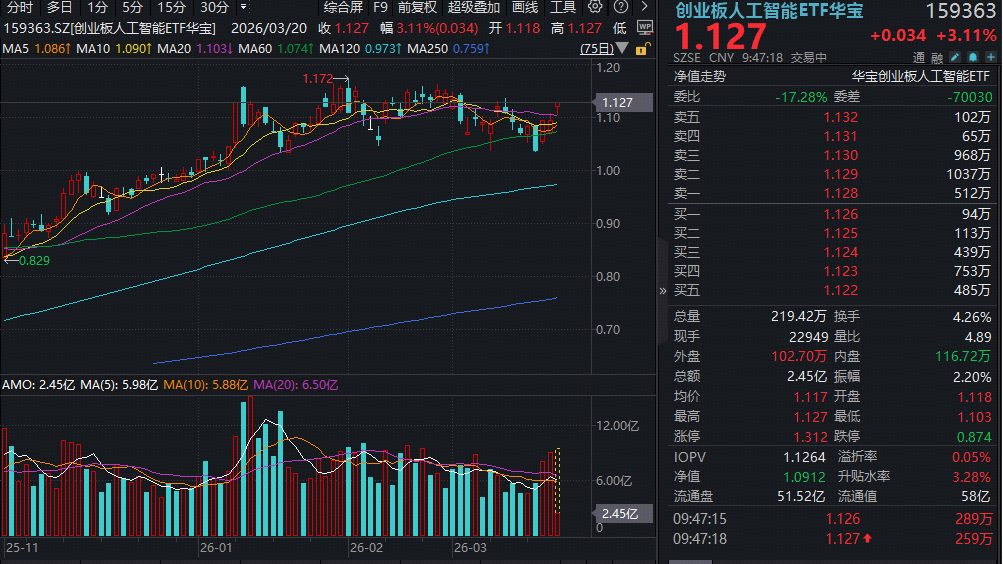Click the 净值走势 link
Viewport: 1003px width, 564px height.
[x=700, y=76]
